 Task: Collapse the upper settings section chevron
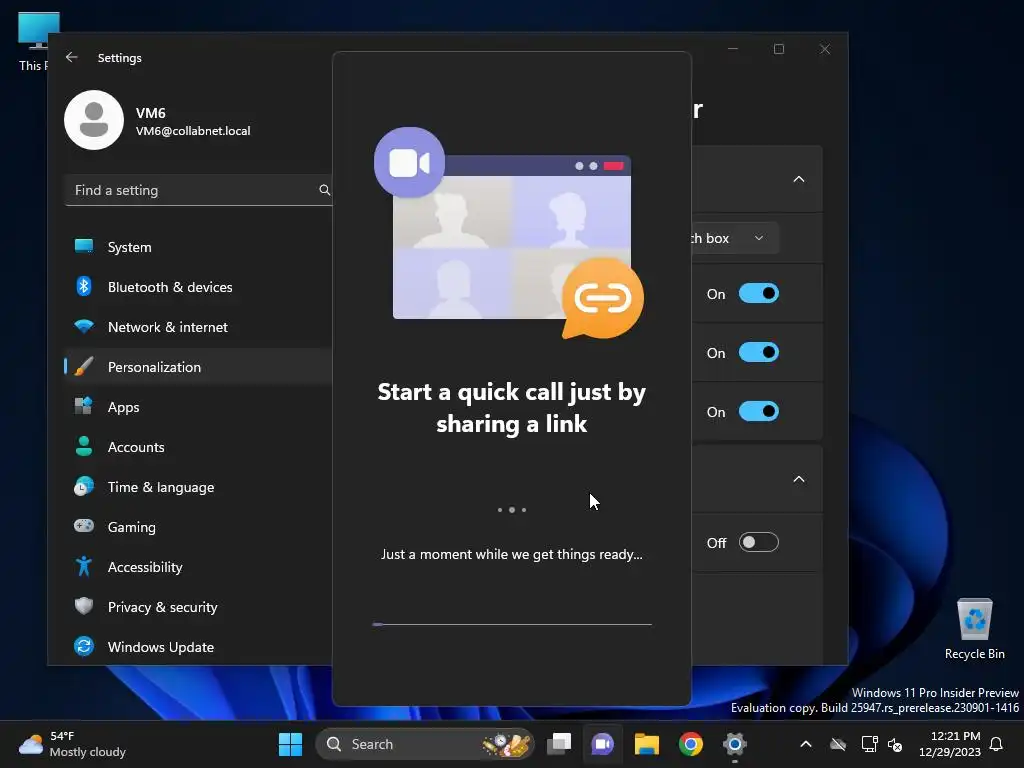pyautogui.click(x=798, y=179)
